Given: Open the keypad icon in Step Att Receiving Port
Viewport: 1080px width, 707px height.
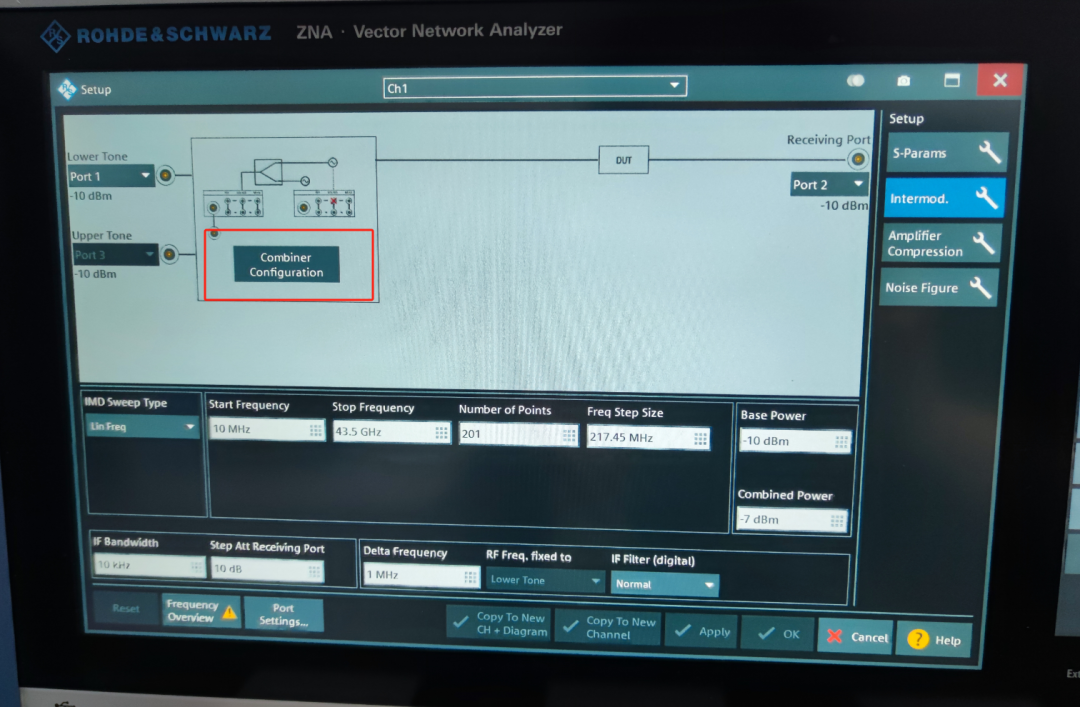Looking at the screenshot, I should tap(314, 570).
